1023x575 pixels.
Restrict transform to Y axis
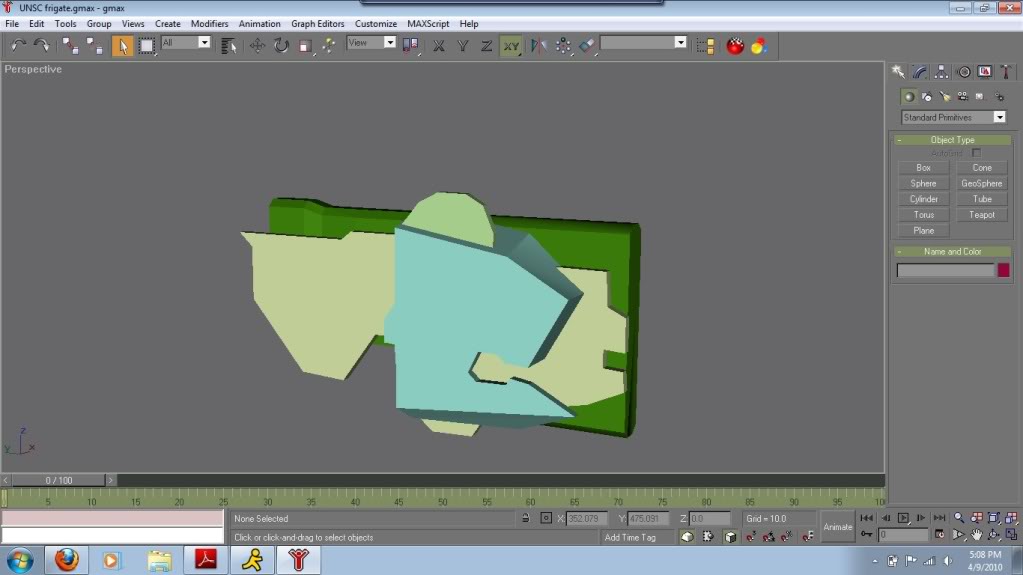tap(463, 46)
